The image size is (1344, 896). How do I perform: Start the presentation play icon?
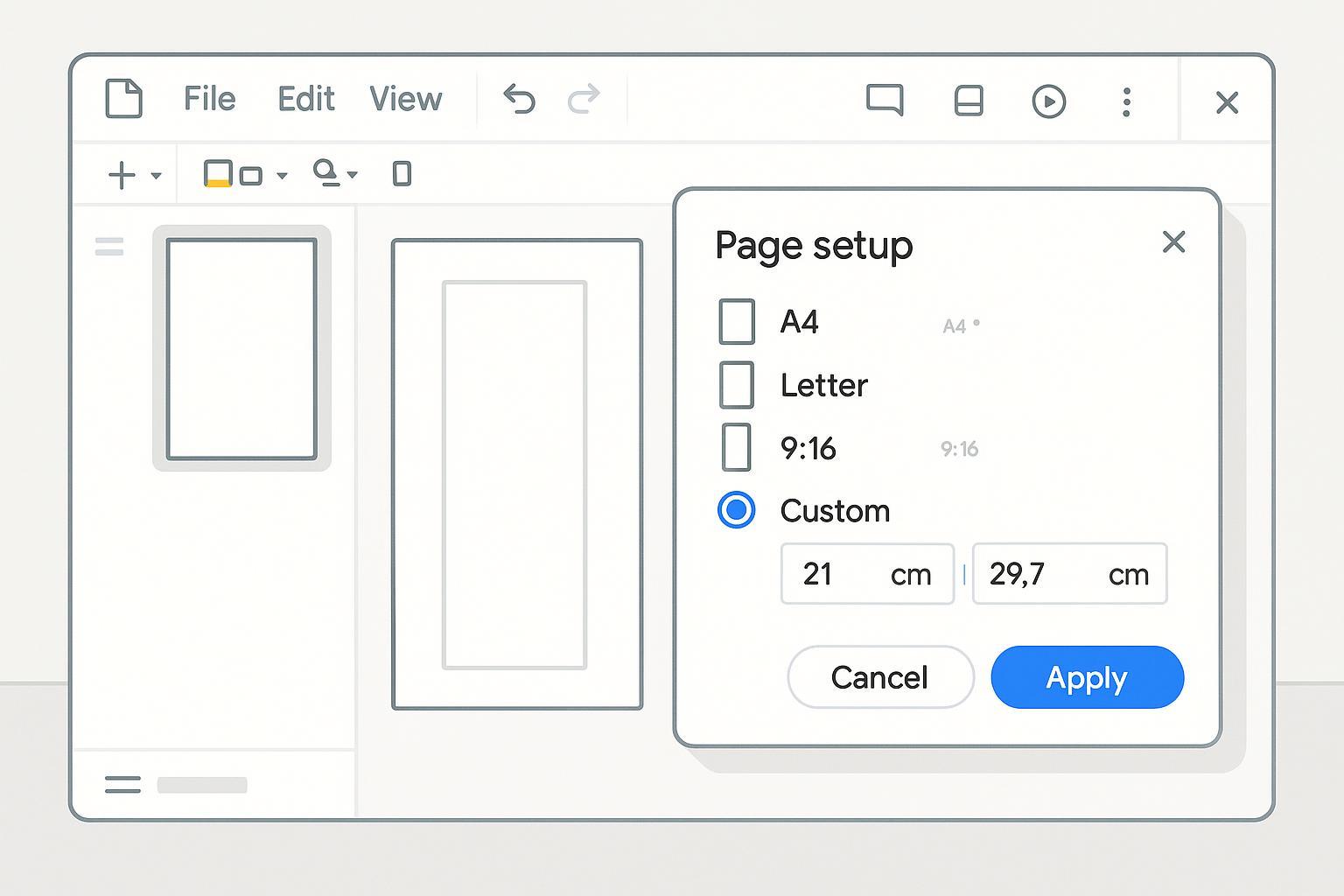click(x=1048, y=101)
